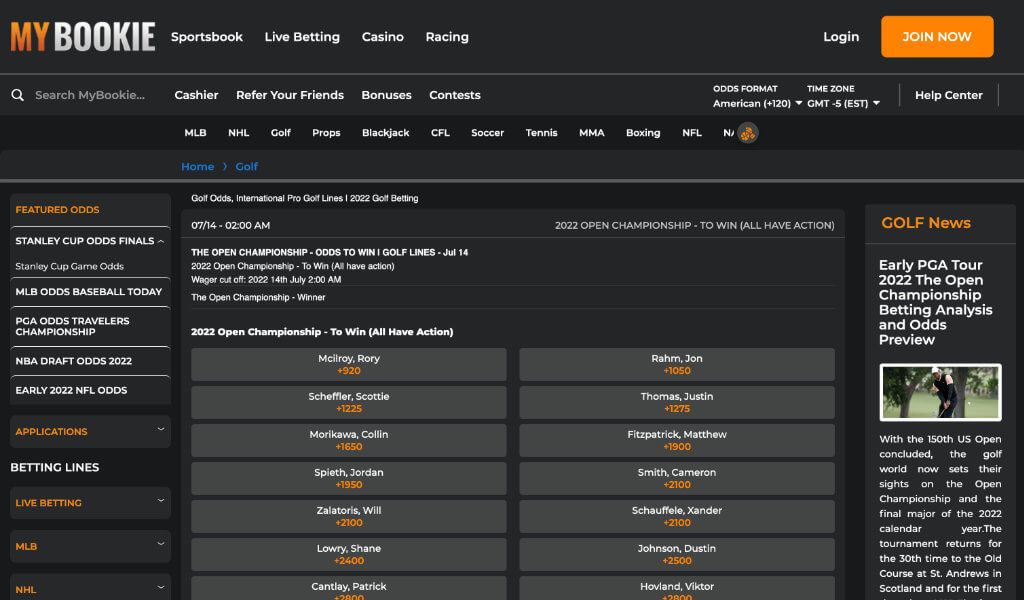Bet on Johnson, Dustin at +2500
This screenshot has height=600, width=1024.
click(x=677, y=554)
